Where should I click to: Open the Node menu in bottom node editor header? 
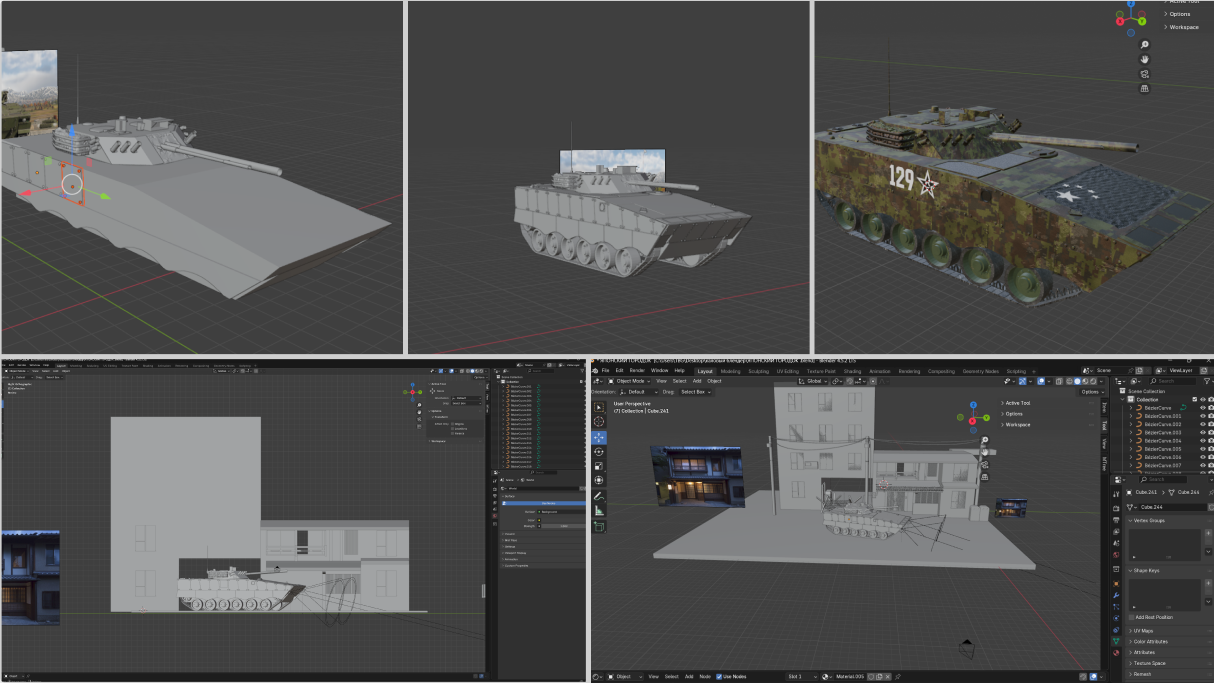pos(705,676)
